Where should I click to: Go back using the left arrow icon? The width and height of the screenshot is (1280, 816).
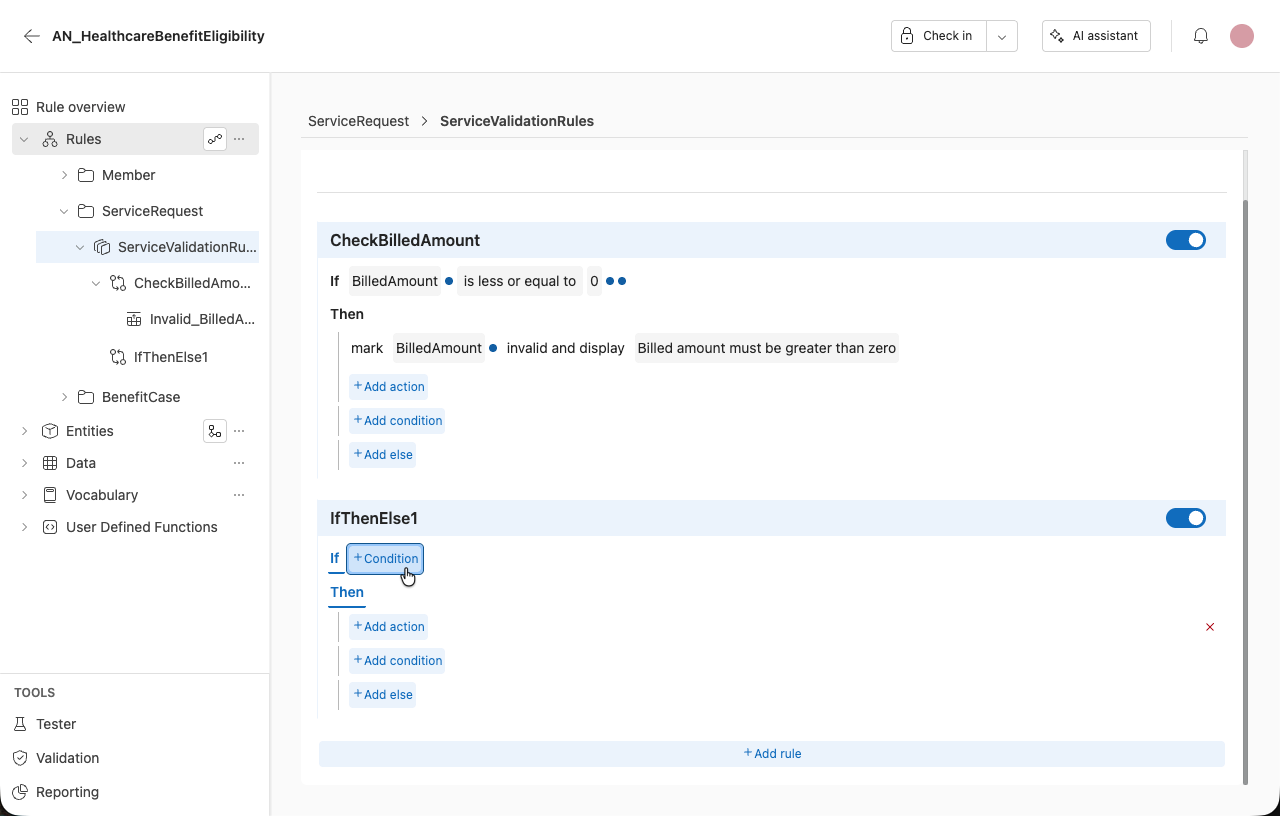tap(32, 36)
